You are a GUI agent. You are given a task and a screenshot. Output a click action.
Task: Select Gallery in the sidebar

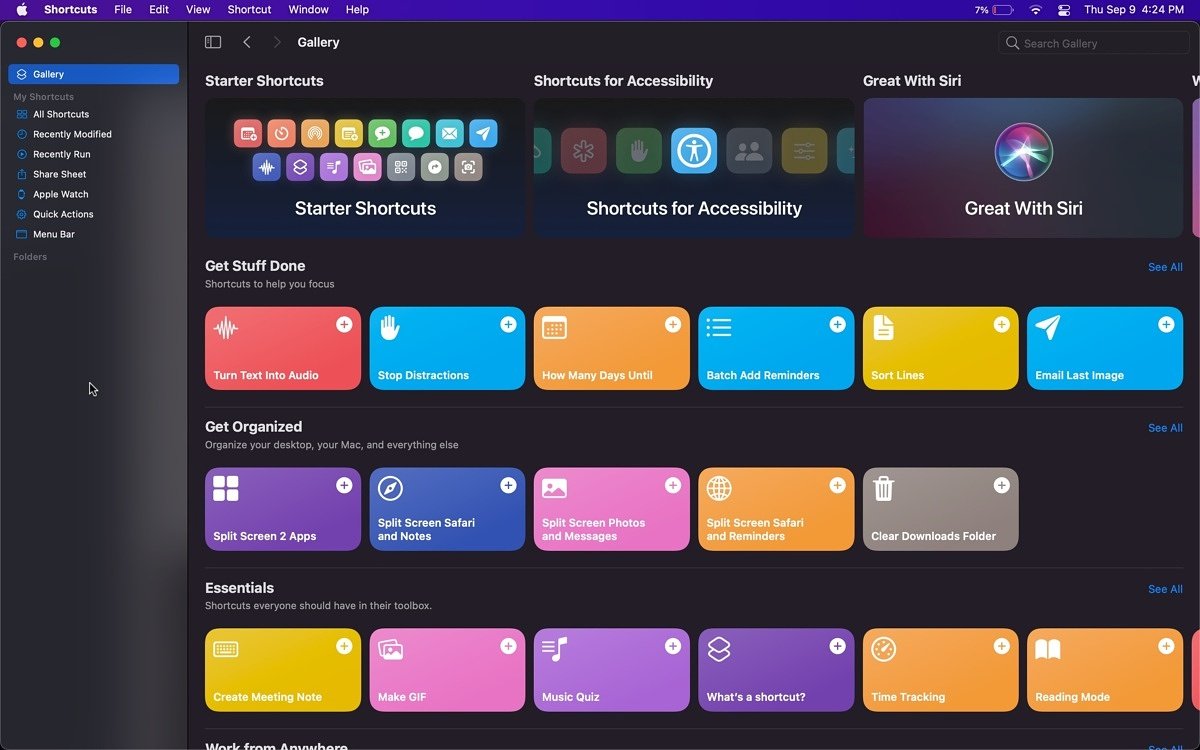93,74
